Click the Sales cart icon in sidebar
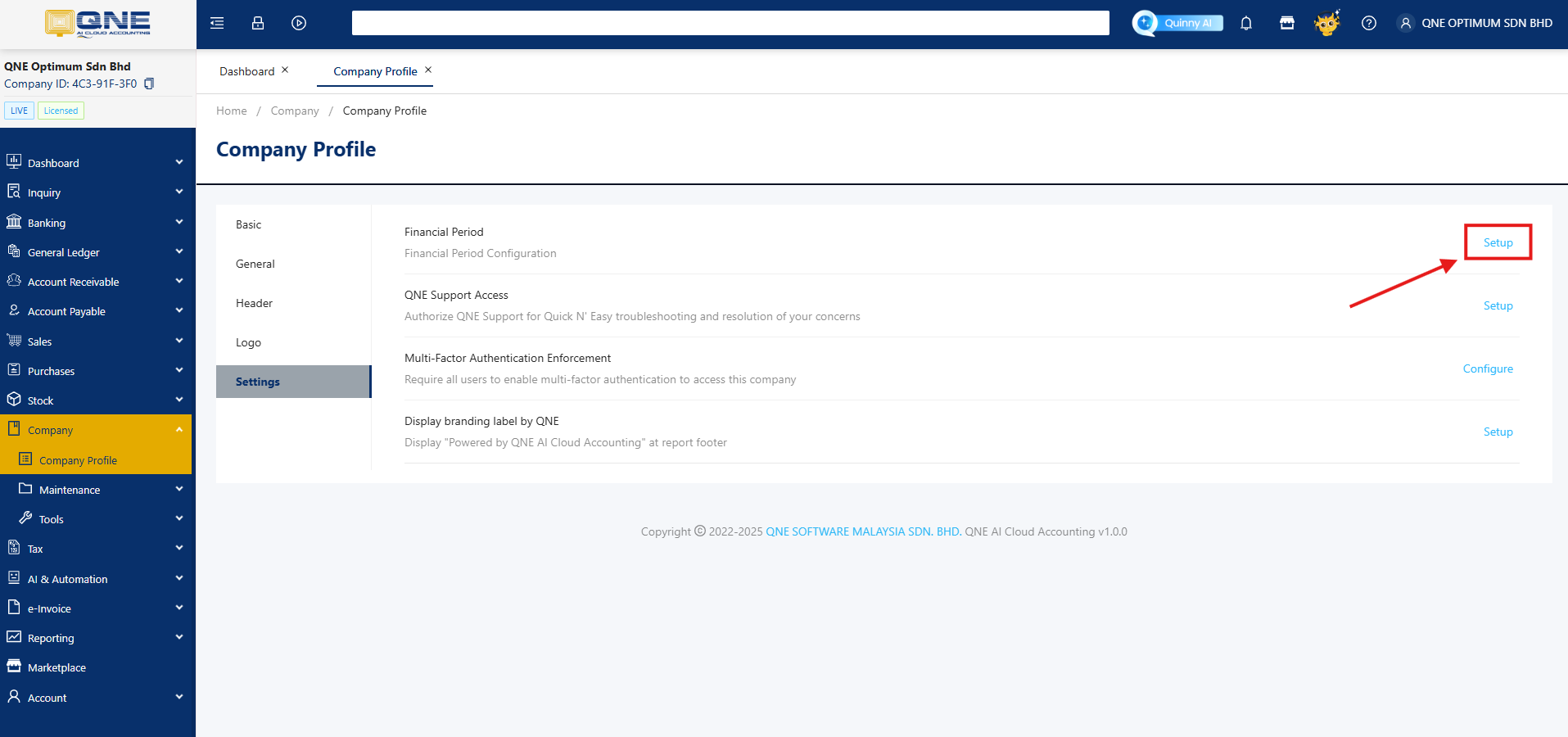The image size is (1568, 737). pyautogui.click(x=14, y=341)
